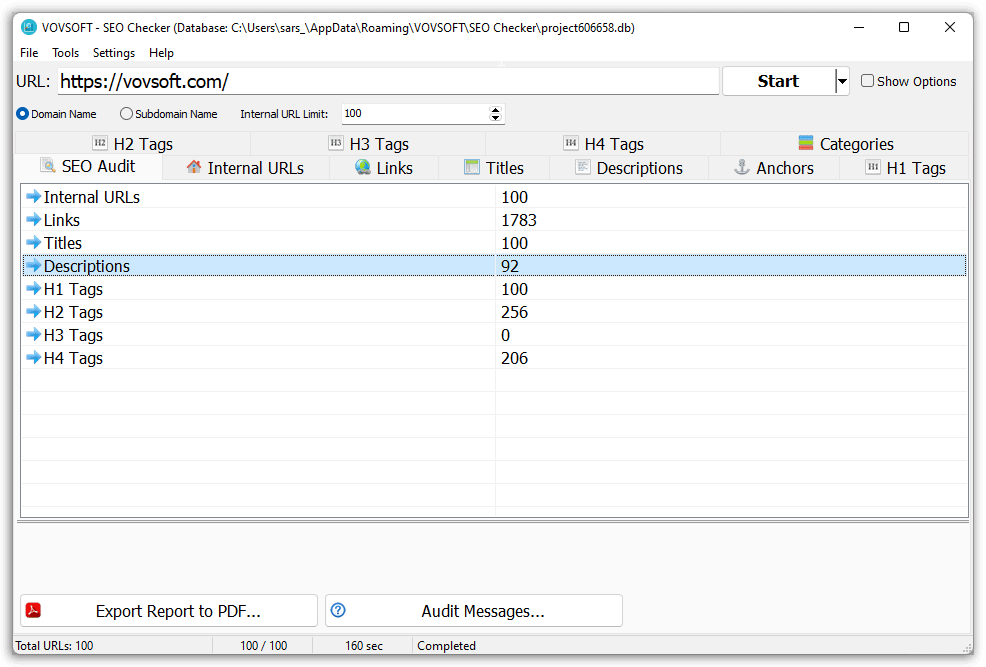Open the File menu

pos(29,53)
